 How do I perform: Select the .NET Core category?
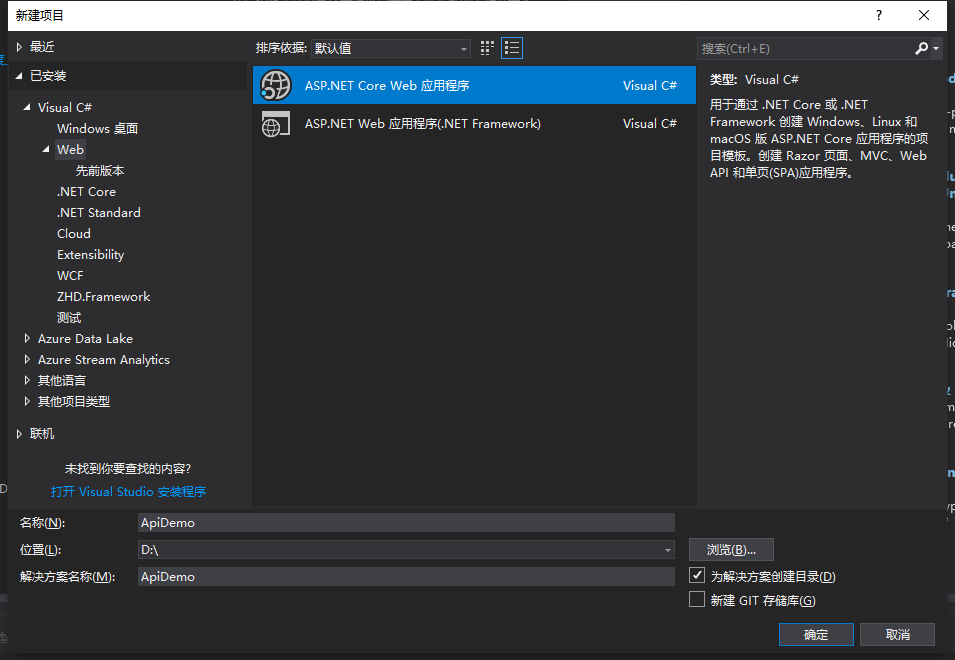(86, 191)
